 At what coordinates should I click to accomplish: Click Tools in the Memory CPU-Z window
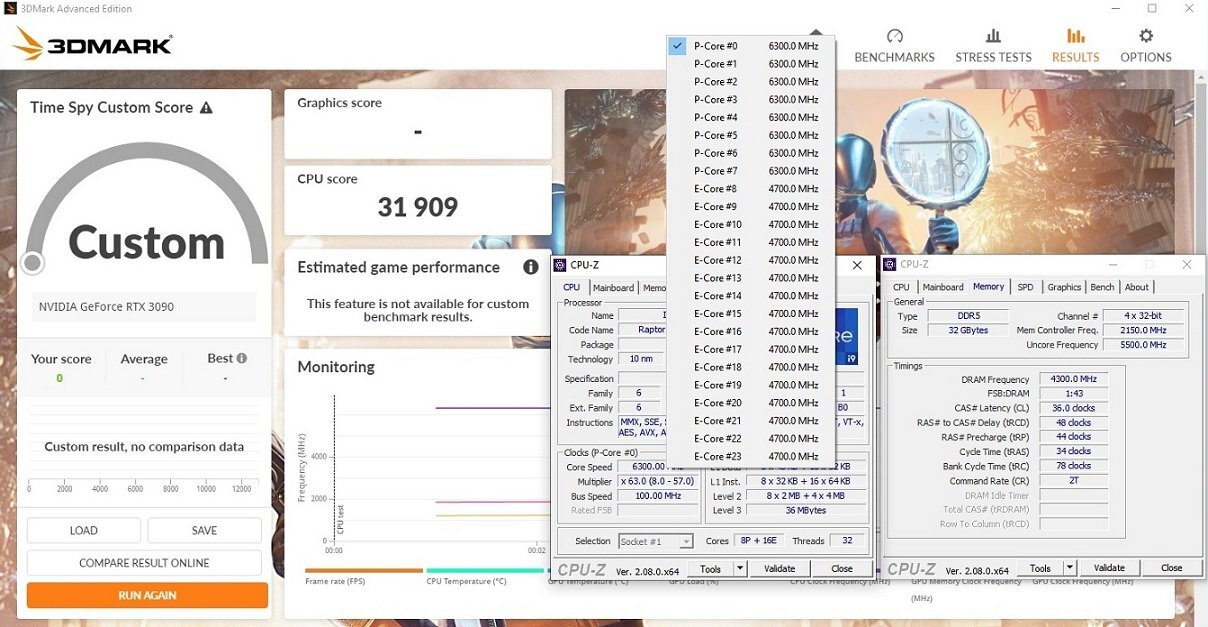click(1040, 568)
